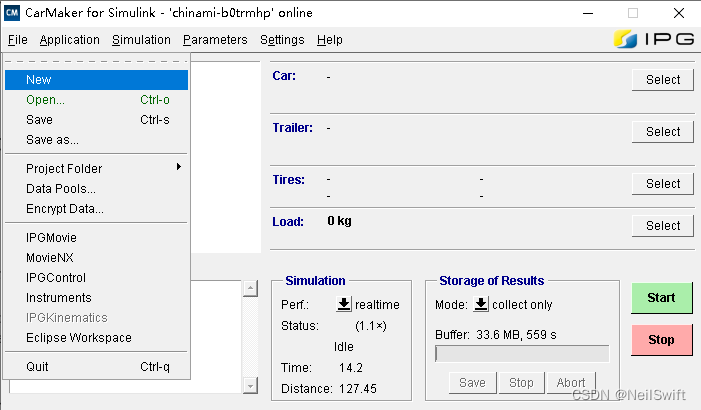Open IPGControl from the File menu

coord(96,278)
